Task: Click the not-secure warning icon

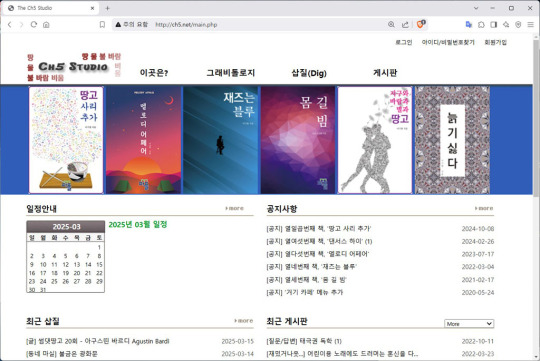Action: (118, 24)
